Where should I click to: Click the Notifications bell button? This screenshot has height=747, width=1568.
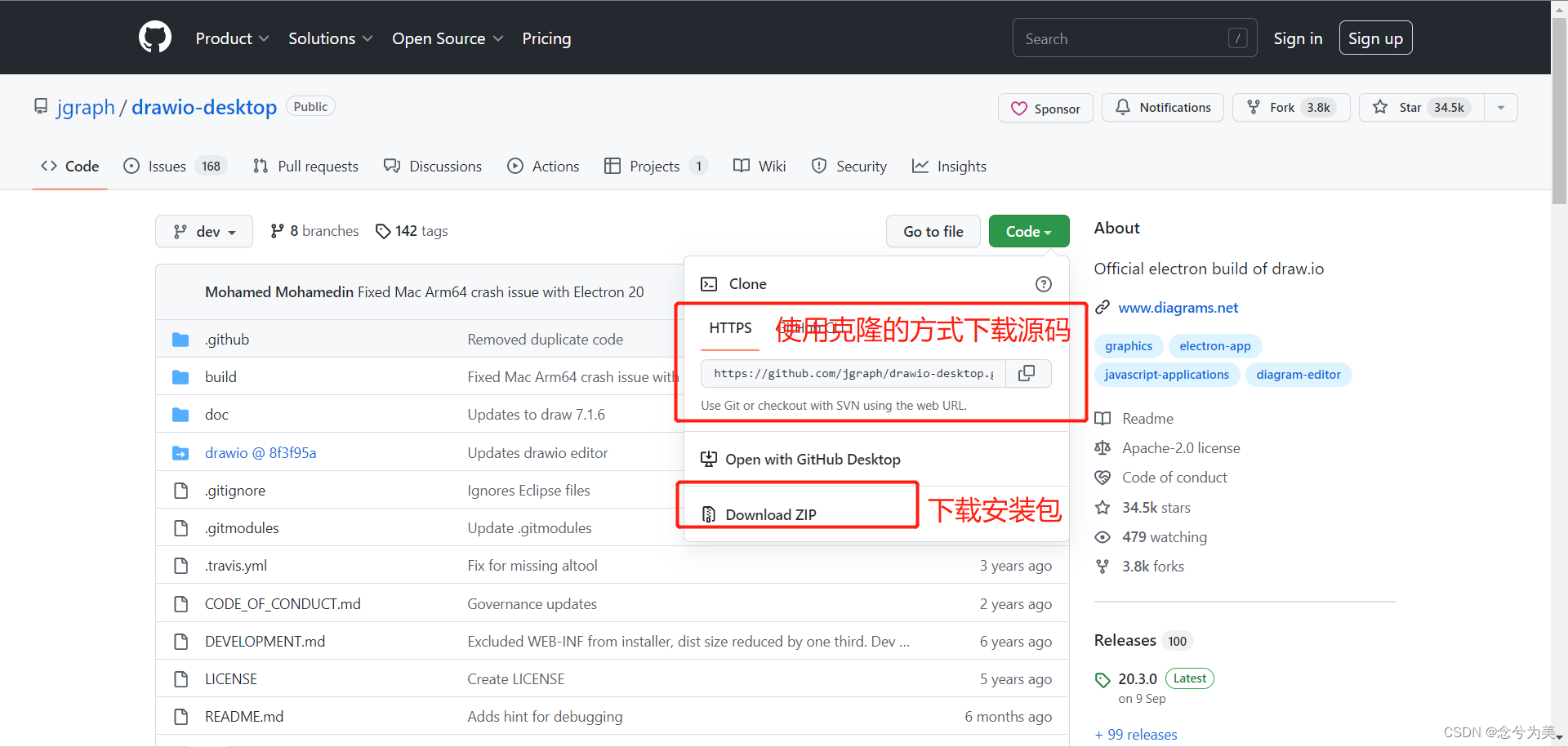pos(1162,108)
